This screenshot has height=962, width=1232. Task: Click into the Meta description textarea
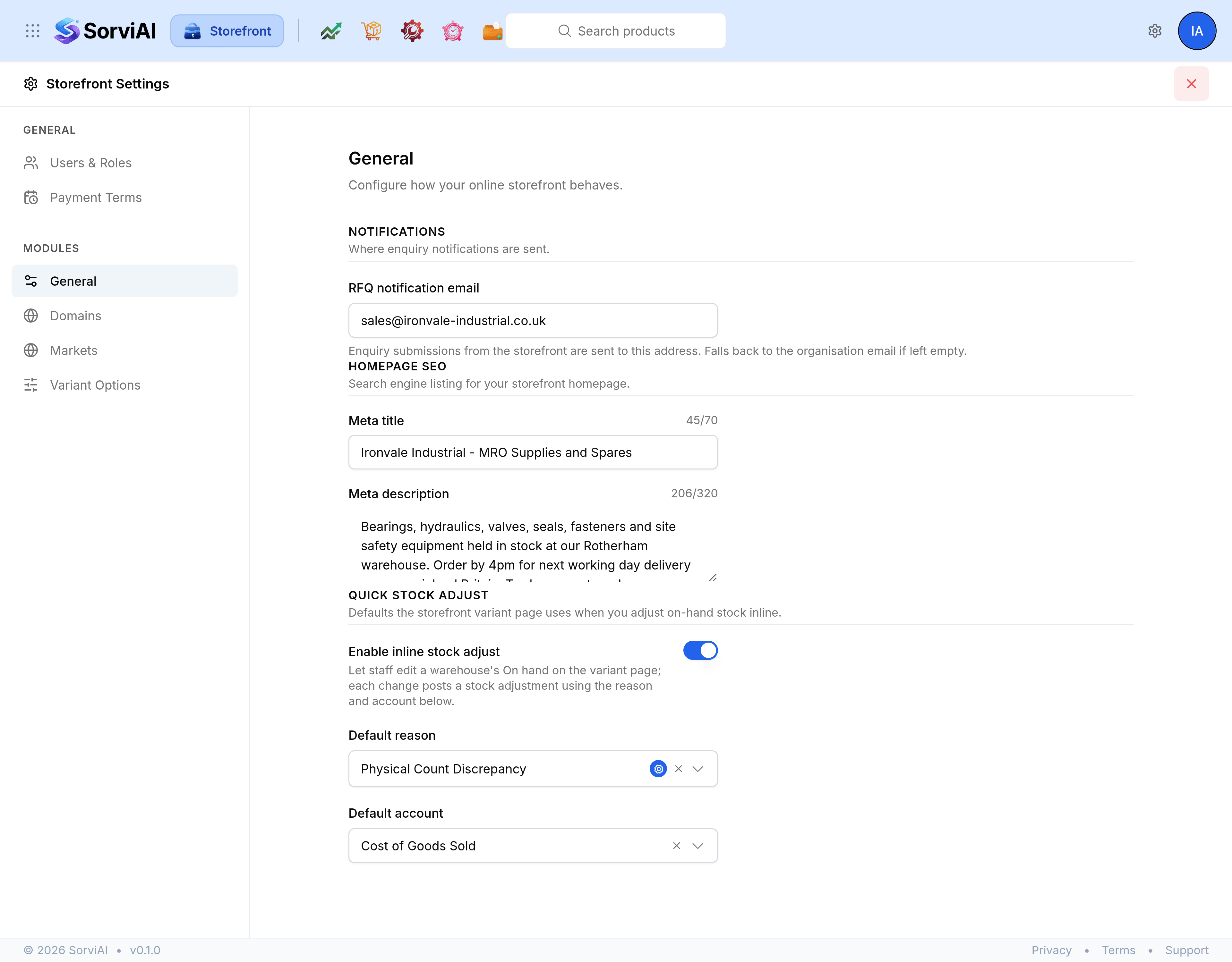point(533,545)
